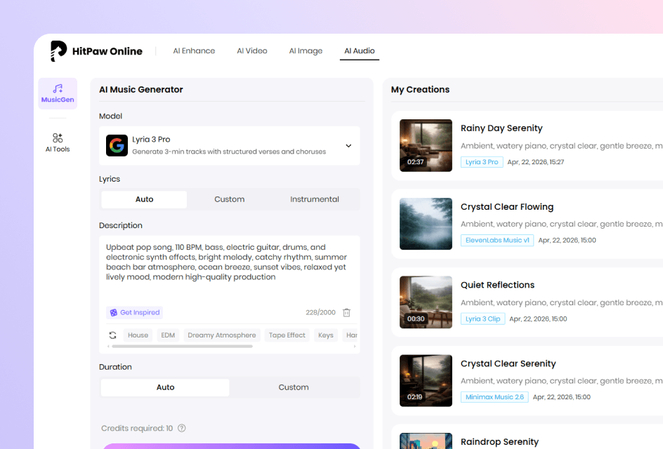Add the Keys tag
The image size is (663, 449).
point(326,335)
